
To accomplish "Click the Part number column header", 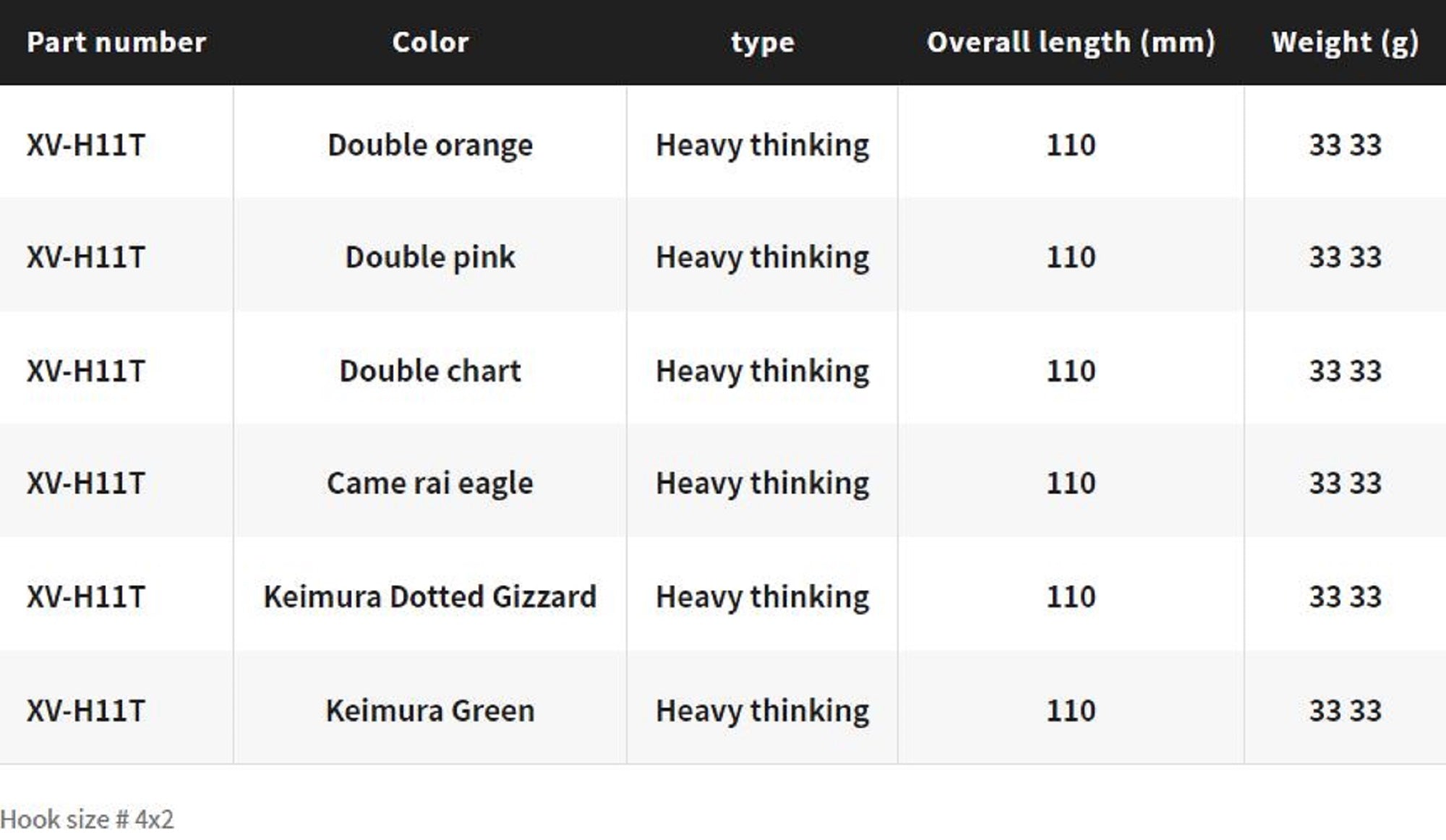I will 116,42.
